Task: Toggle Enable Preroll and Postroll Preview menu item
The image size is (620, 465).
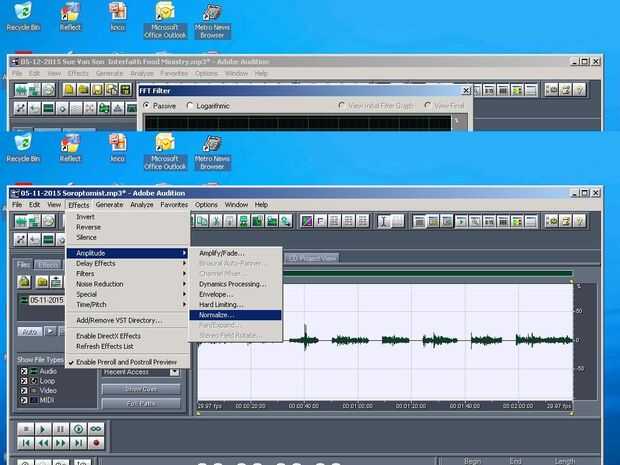Action: pyautogui.click(x=127, y=362)
